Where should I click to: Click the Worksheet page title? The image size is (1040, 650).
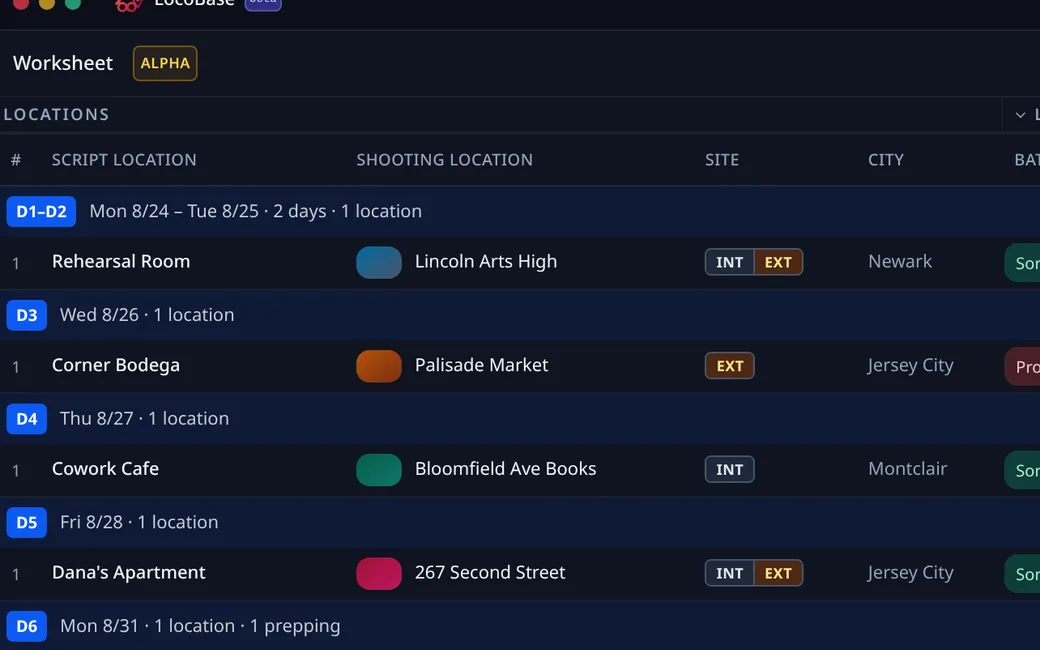pos(63,63)
